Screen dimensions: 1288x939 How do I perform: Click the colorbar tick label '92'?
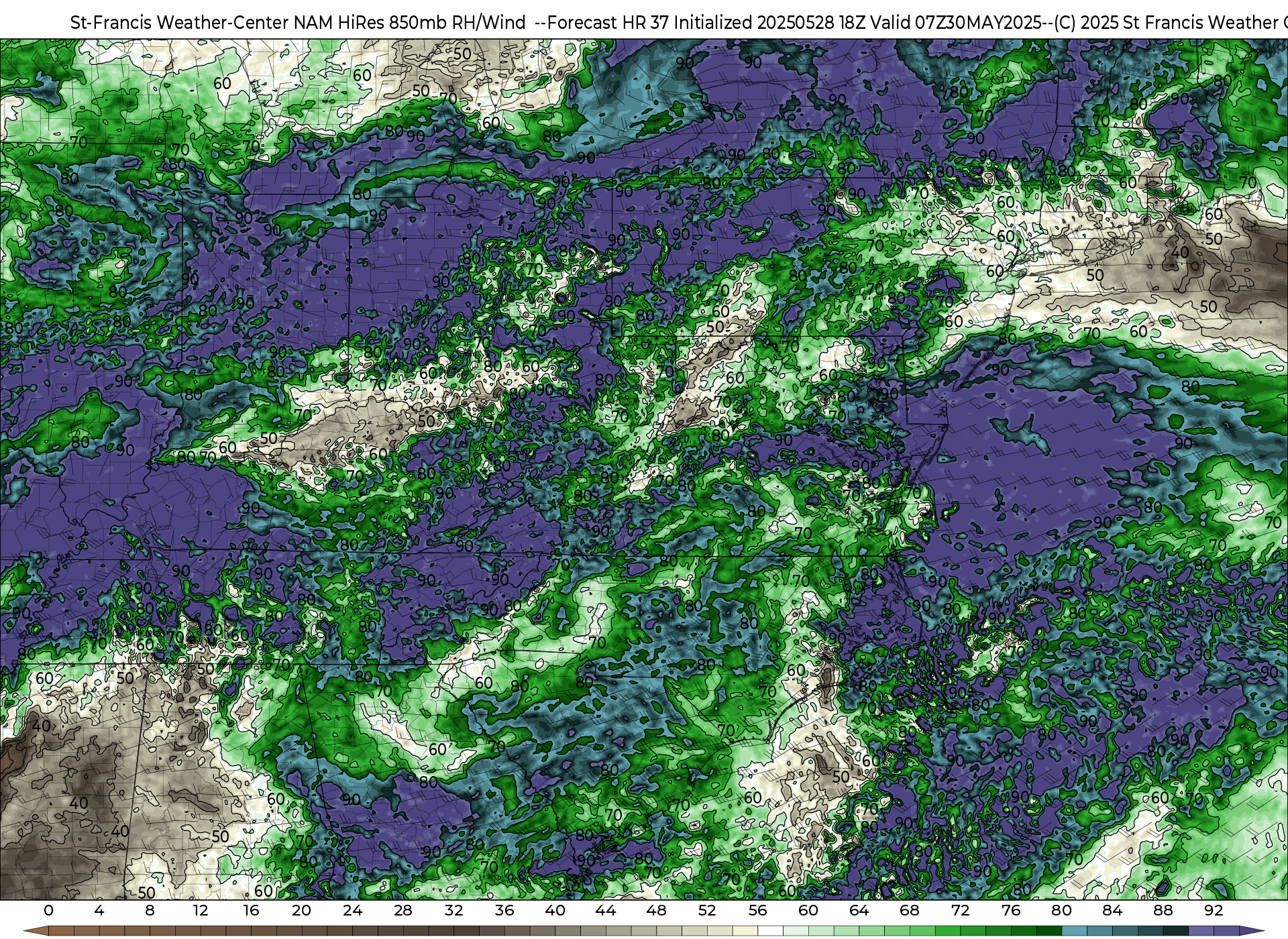click(1214, 911)
